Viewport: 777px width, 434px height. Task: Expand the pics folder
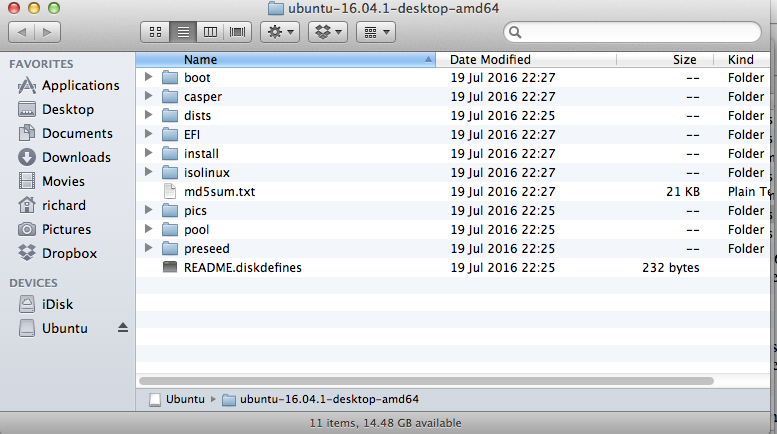[x=148, y=210]
